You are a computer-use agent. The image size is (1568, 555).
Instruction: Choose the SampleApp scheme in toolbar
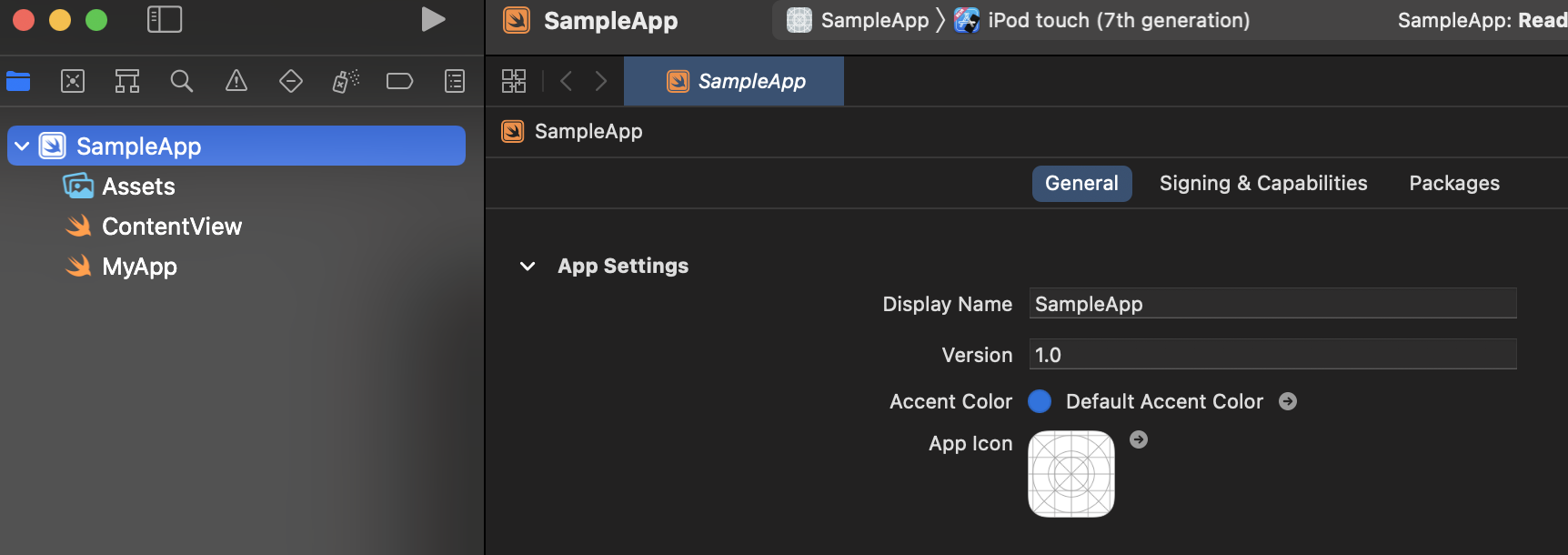click(858, 20)
